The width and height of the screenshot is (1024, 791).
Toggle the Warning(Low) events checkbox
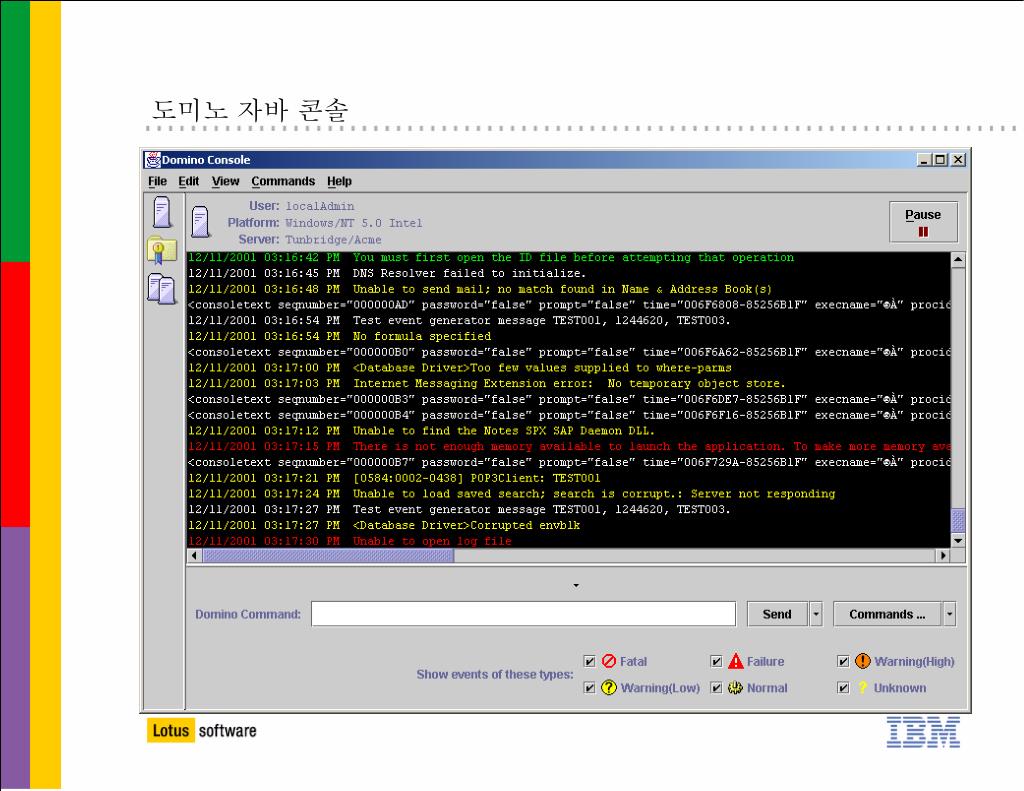tap(590, 688)
